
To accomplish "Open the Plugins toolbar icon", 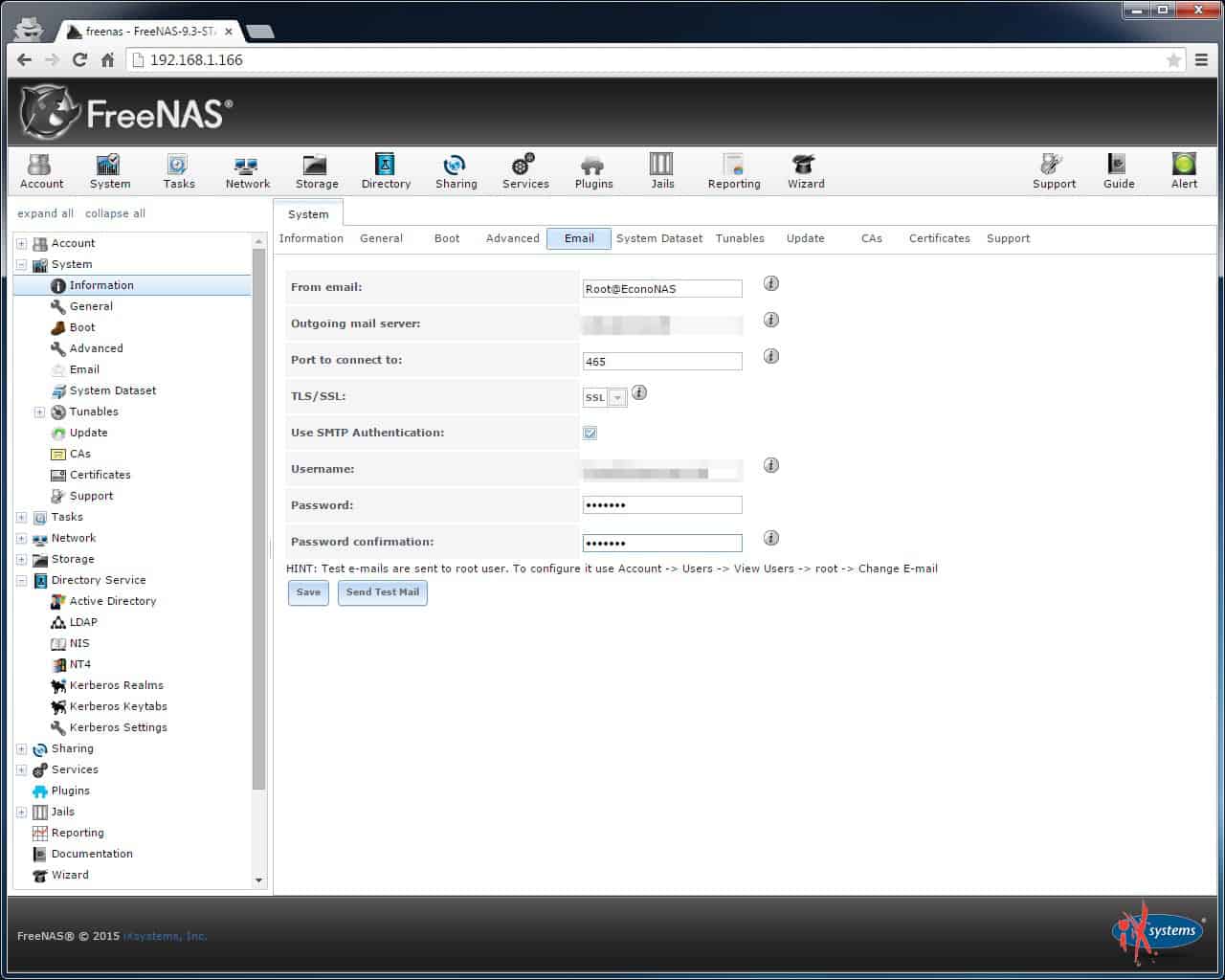I will click(593, 172).
